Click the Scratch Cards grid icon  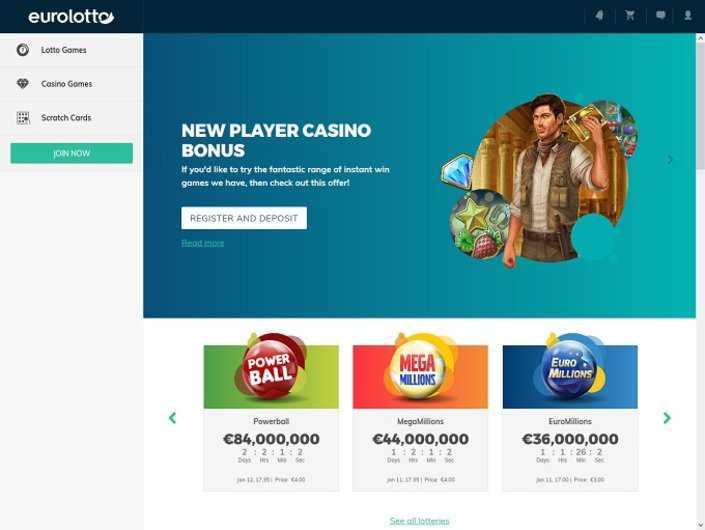pos(23,118)
